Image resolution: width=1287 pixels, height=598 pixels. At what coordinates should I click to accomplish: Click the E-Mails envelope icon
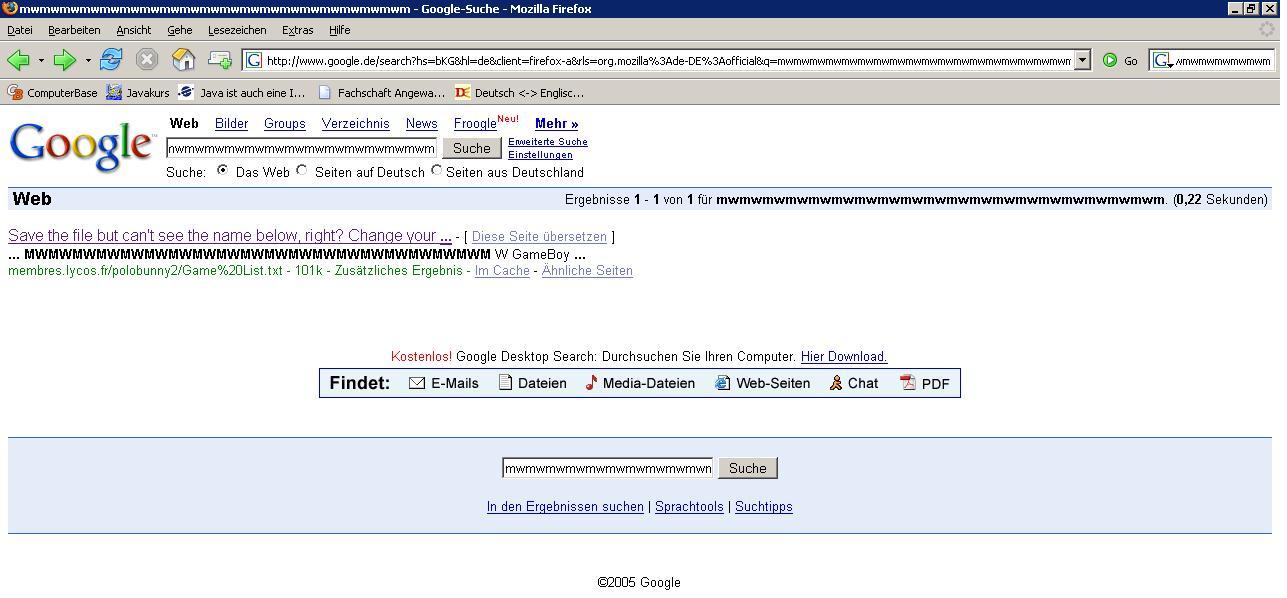tap(417, 383)
